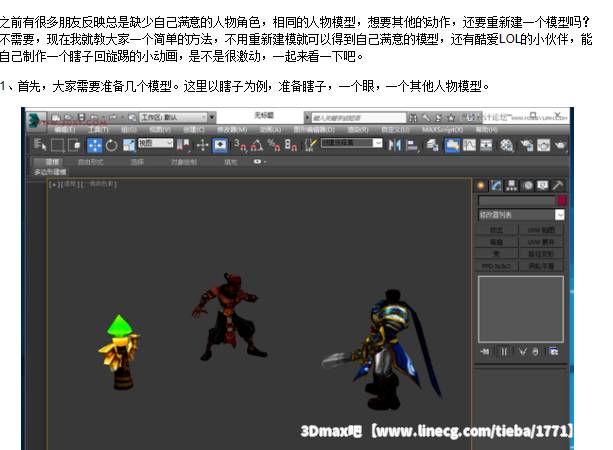Click the 挤出 modifier button
This screenshot has width=613, height=450.
tap(496, 230)
